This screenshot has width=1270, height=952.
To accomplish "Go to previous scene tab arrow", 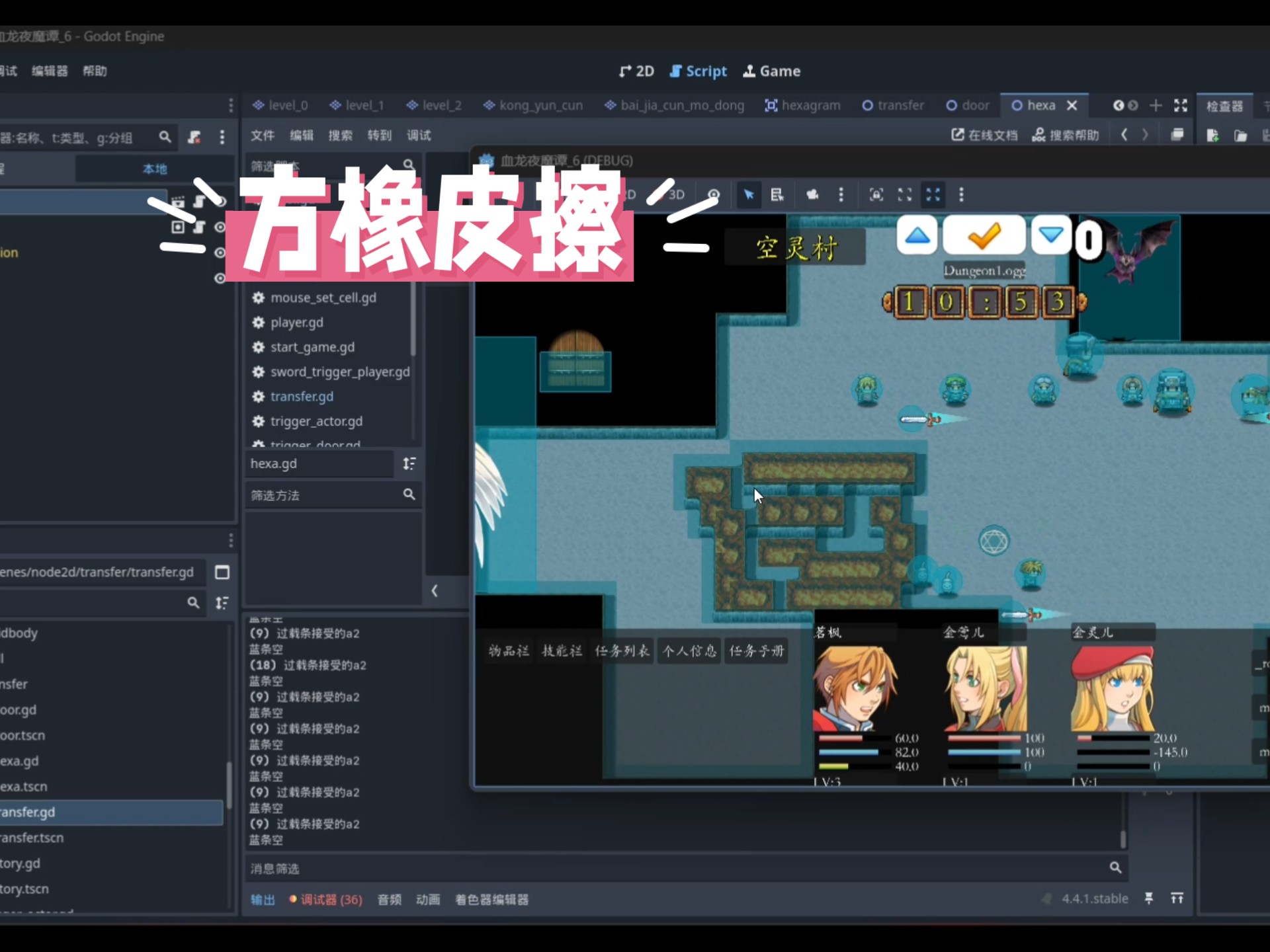I will pyautogui.click(x=1118, y=105).
